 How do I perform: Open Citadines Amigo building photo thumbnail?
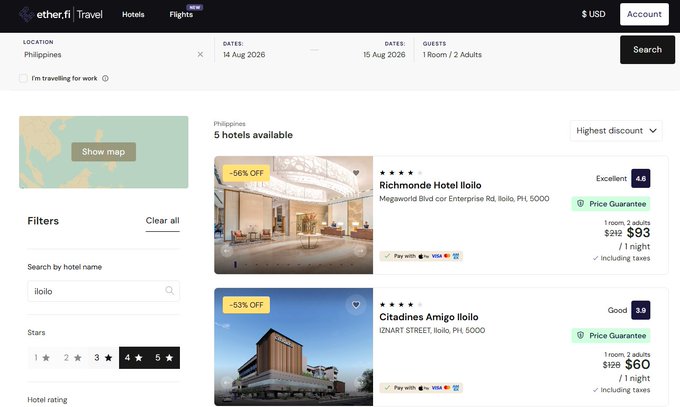pyautogui.click(x=294, y=347)
